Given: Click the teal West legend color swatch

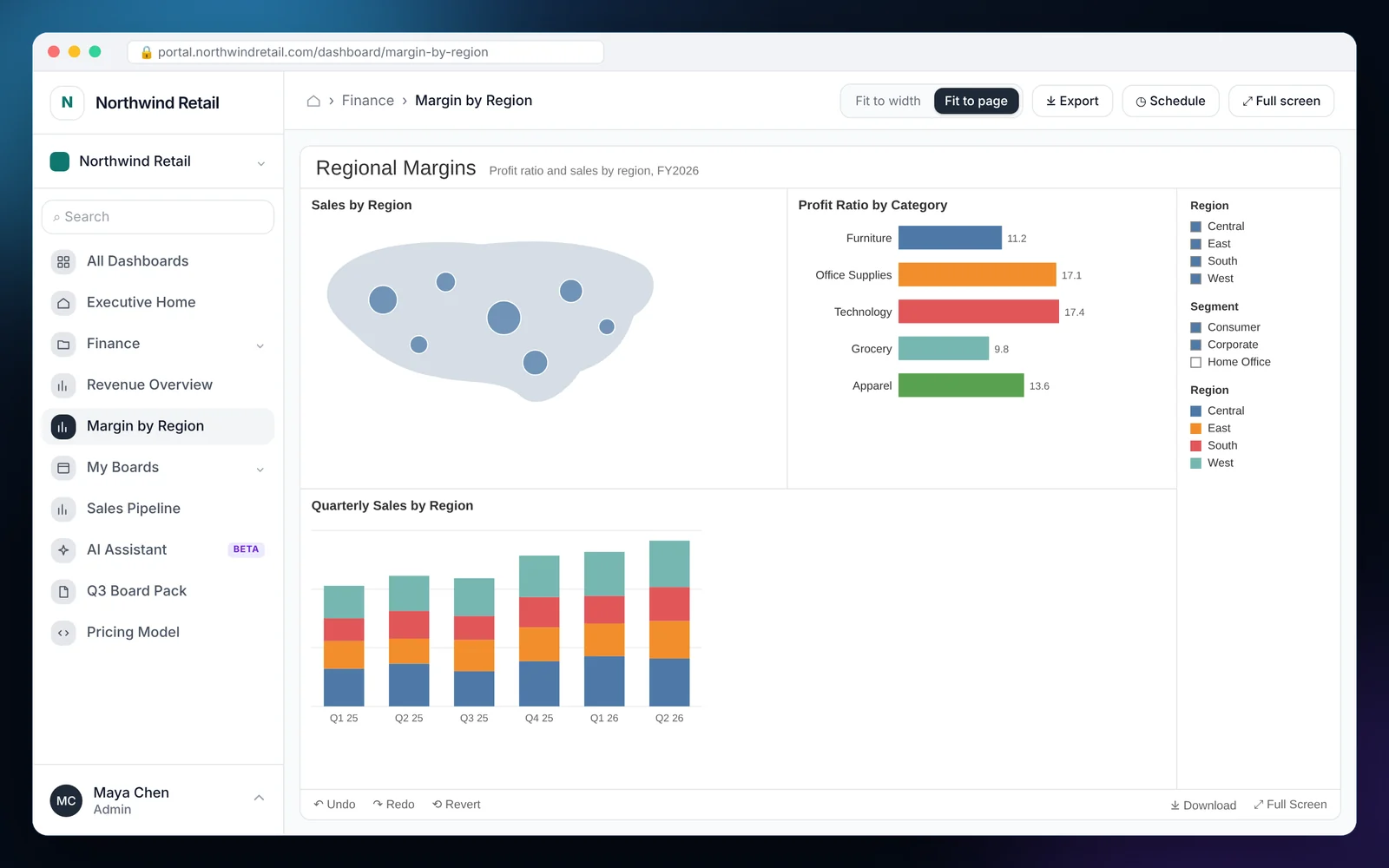Looking at the screenshot, I should coord(1195,463).
